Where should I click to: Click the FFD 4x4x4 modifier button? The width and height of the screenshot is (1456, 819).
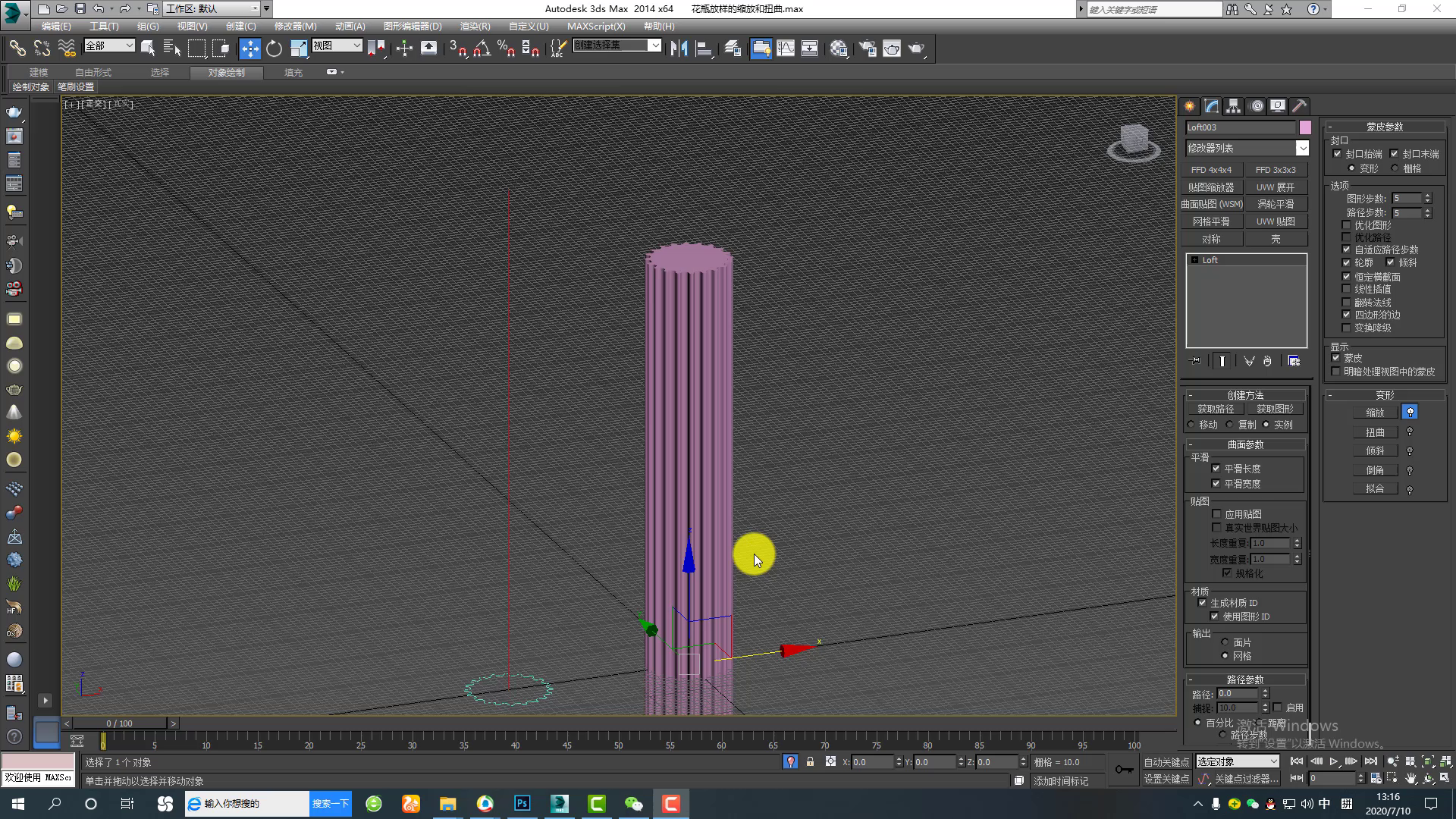pos(1211,170)
